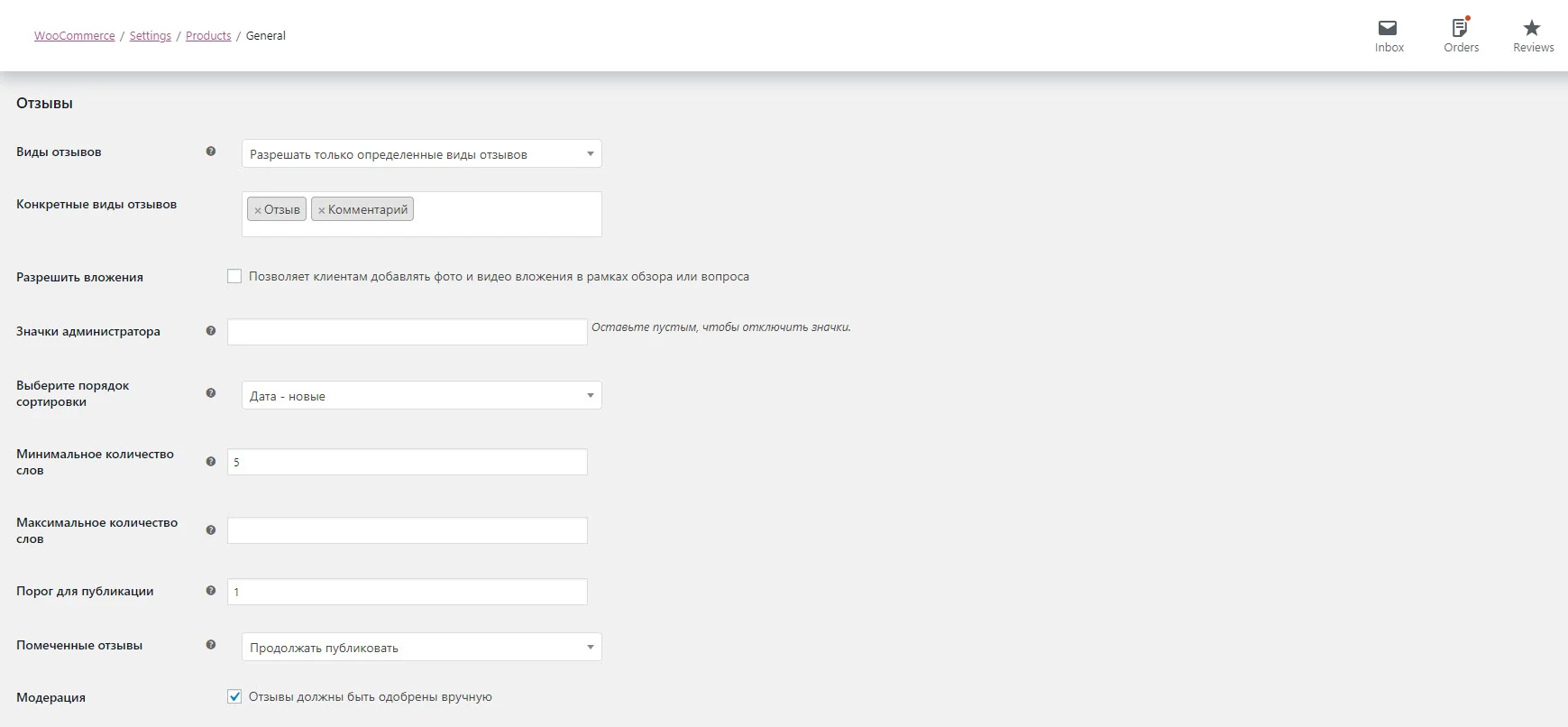The height and width of the screenshot is (727, 1568).
Task: Click the Оставьте пустым hint text
Action: (721, 327)
